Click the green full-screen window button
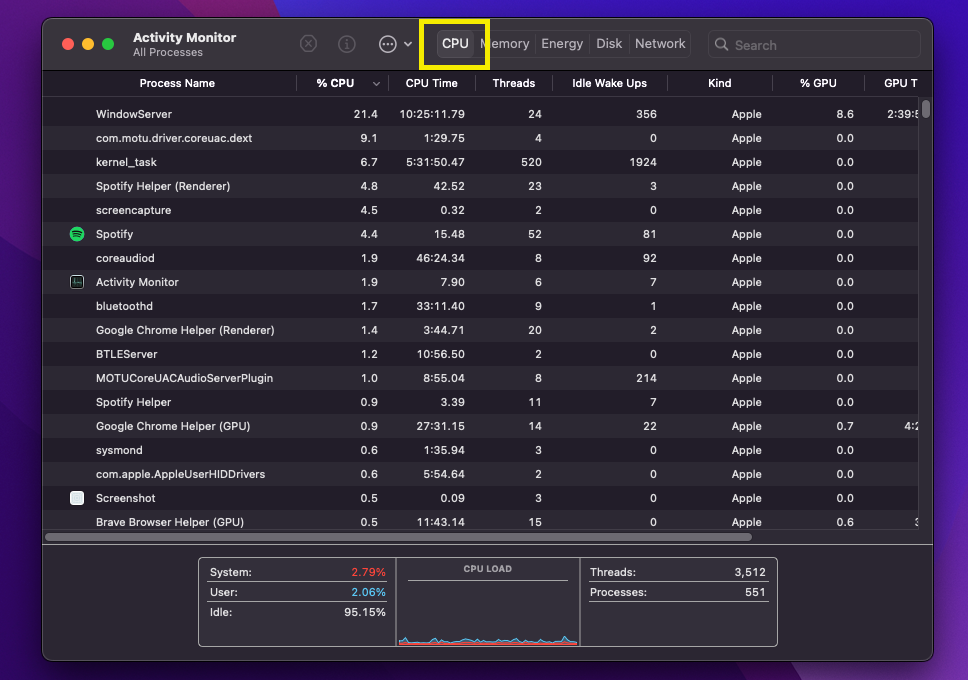This screenshot has width=968, height=680. (x=108, y=44)
